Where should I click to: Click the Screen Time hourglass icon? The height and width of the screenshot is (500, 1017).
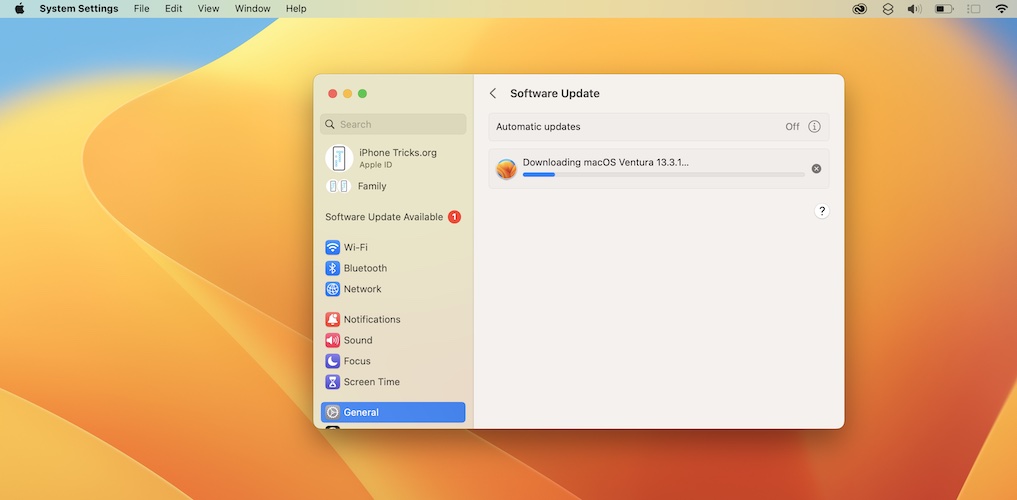click(x=333, y=381)
